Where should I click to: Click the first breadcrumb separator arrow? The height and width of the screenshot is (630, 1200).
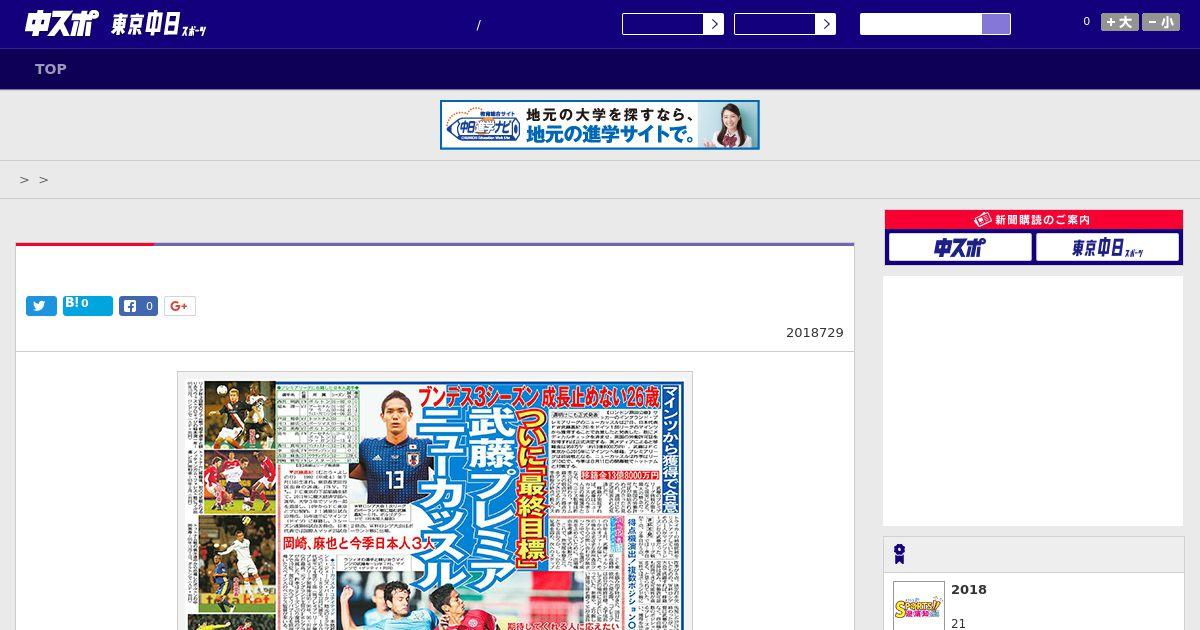(24, 180)
